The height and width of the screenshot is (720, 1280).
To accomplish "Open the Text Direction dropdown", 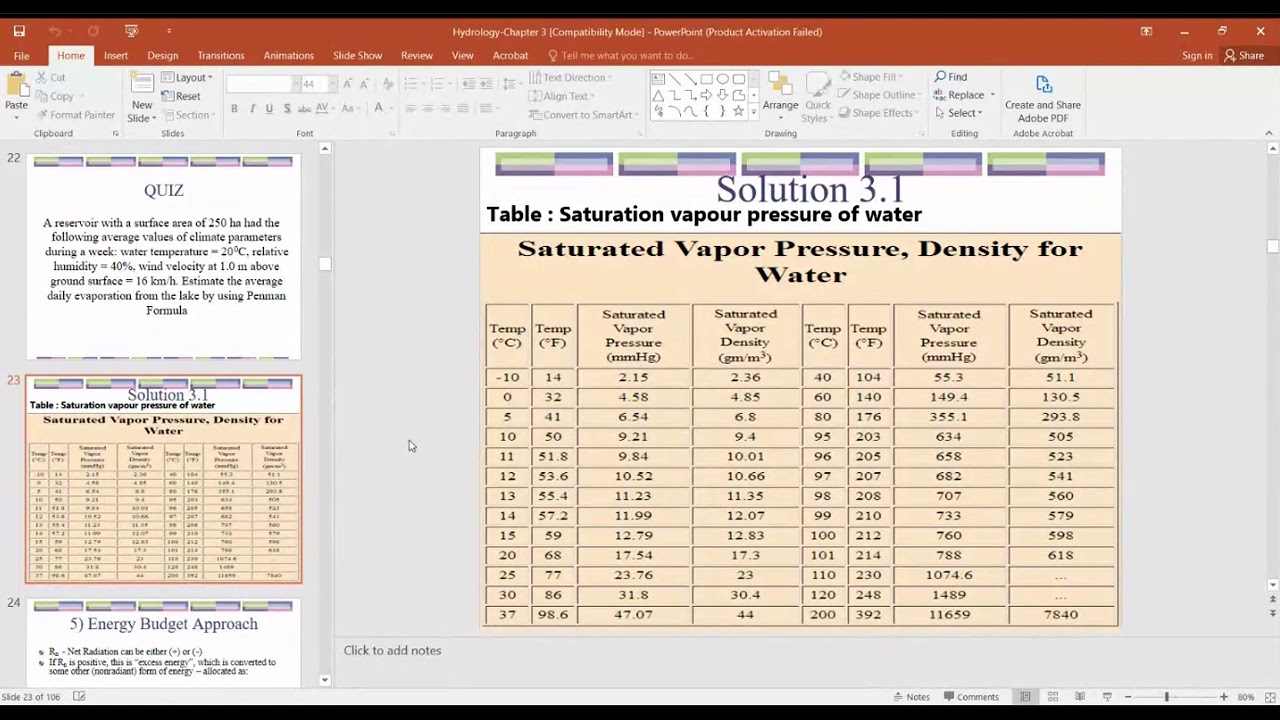I will (571, 78).
